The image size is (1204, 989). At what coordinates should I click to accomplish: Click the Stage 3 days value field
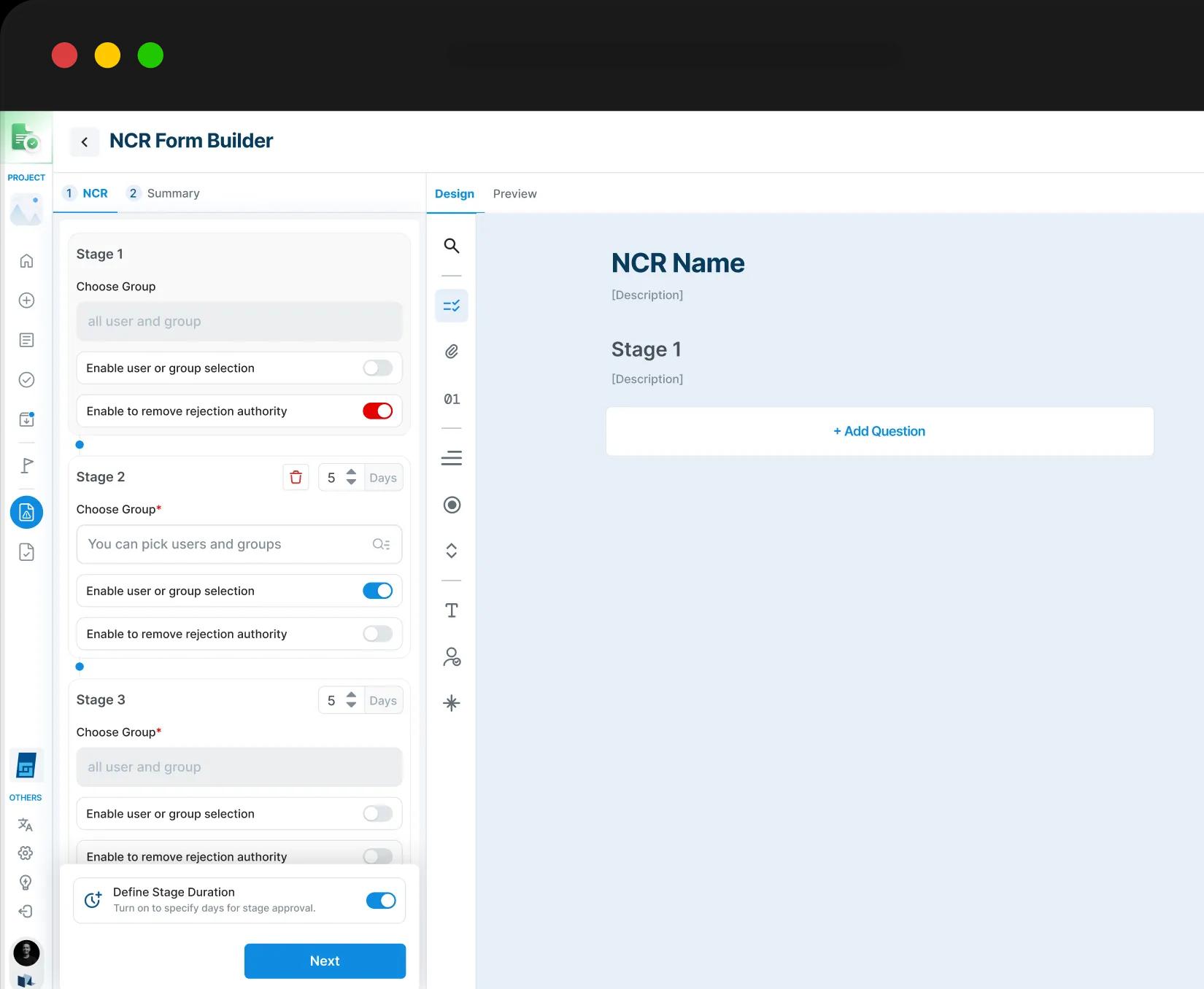pyautogui.click(x=332, y=700)
